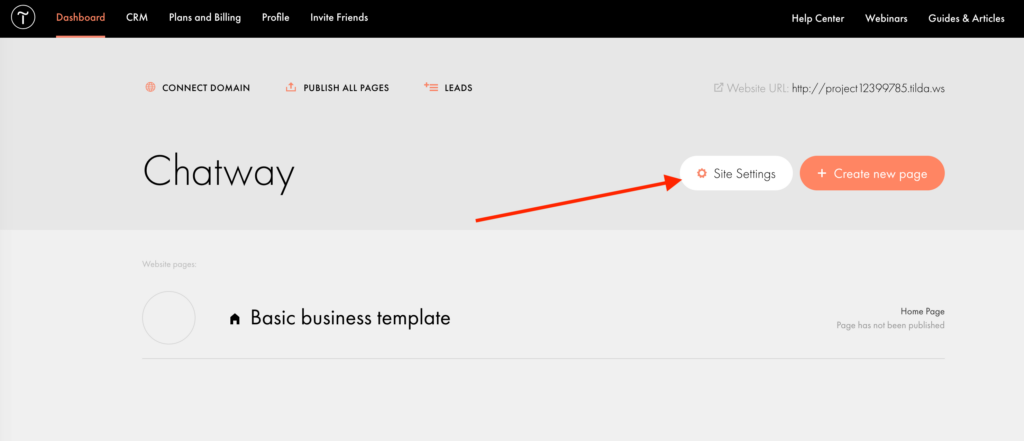This screenshot has height=441, width=1024.
Task: Click the Chatway project title
Action: tap(219, 173)
